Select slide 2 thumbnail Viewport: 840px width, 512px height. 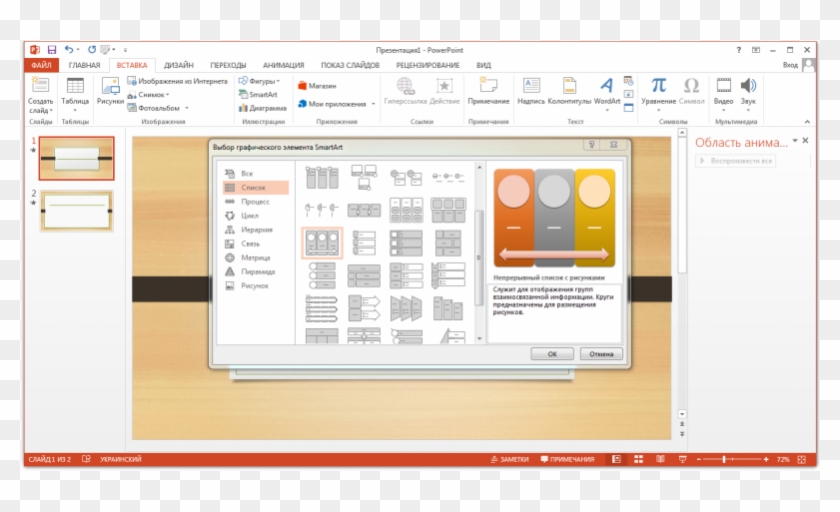[77, 210]
